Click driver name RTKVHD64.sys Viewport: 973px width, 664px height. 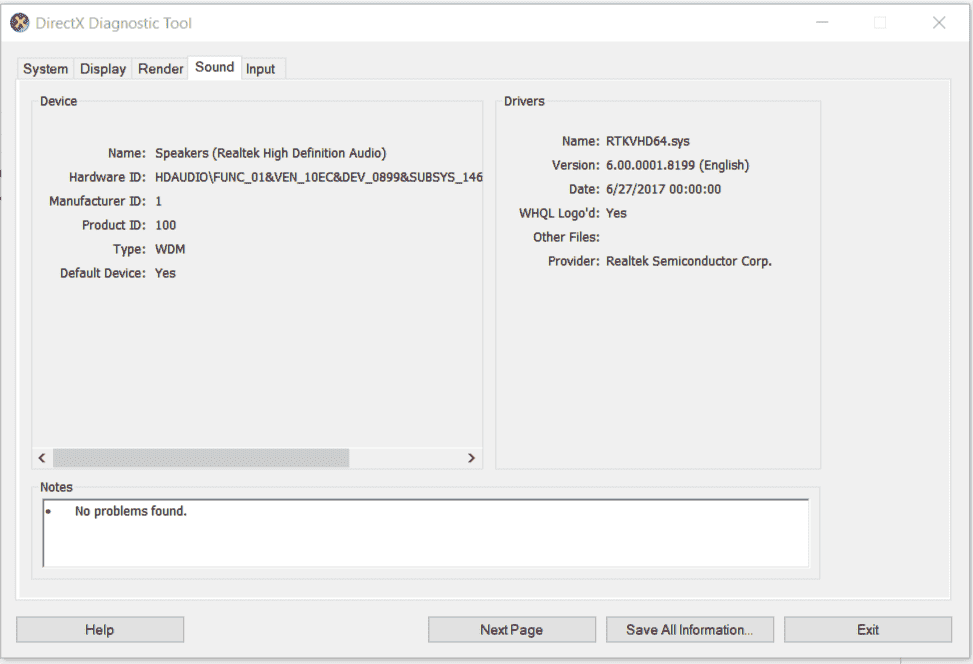[x=648, y=141]
